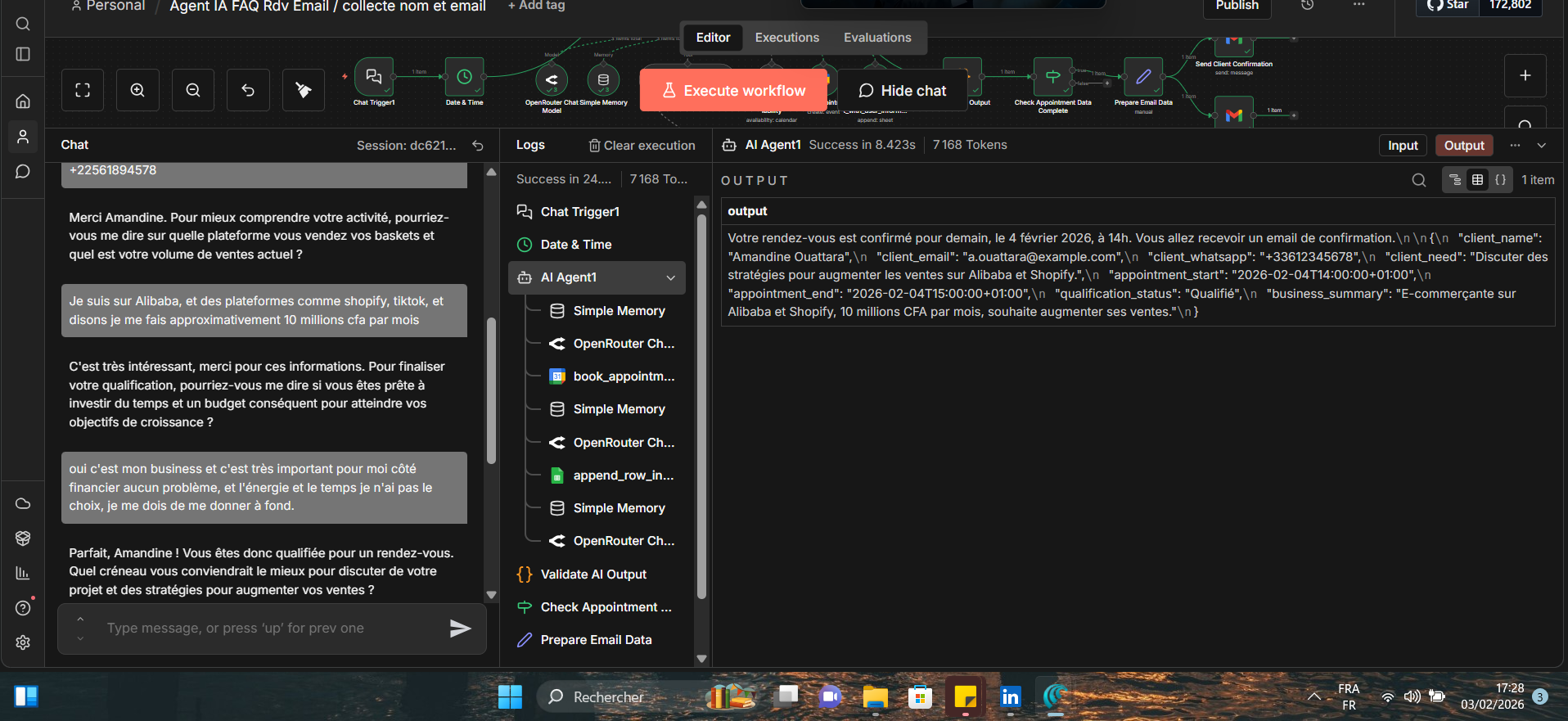Click the Execute workflow button
1568x721 pixels.
[x=733, y=90]
